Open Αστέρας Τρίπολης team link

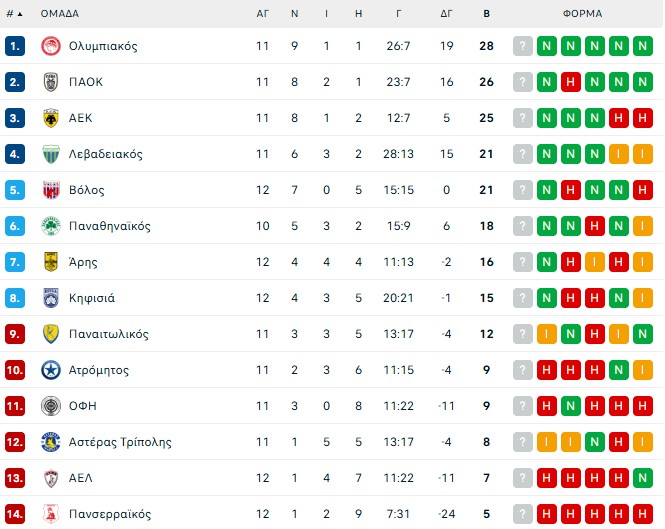coord(120,442)
